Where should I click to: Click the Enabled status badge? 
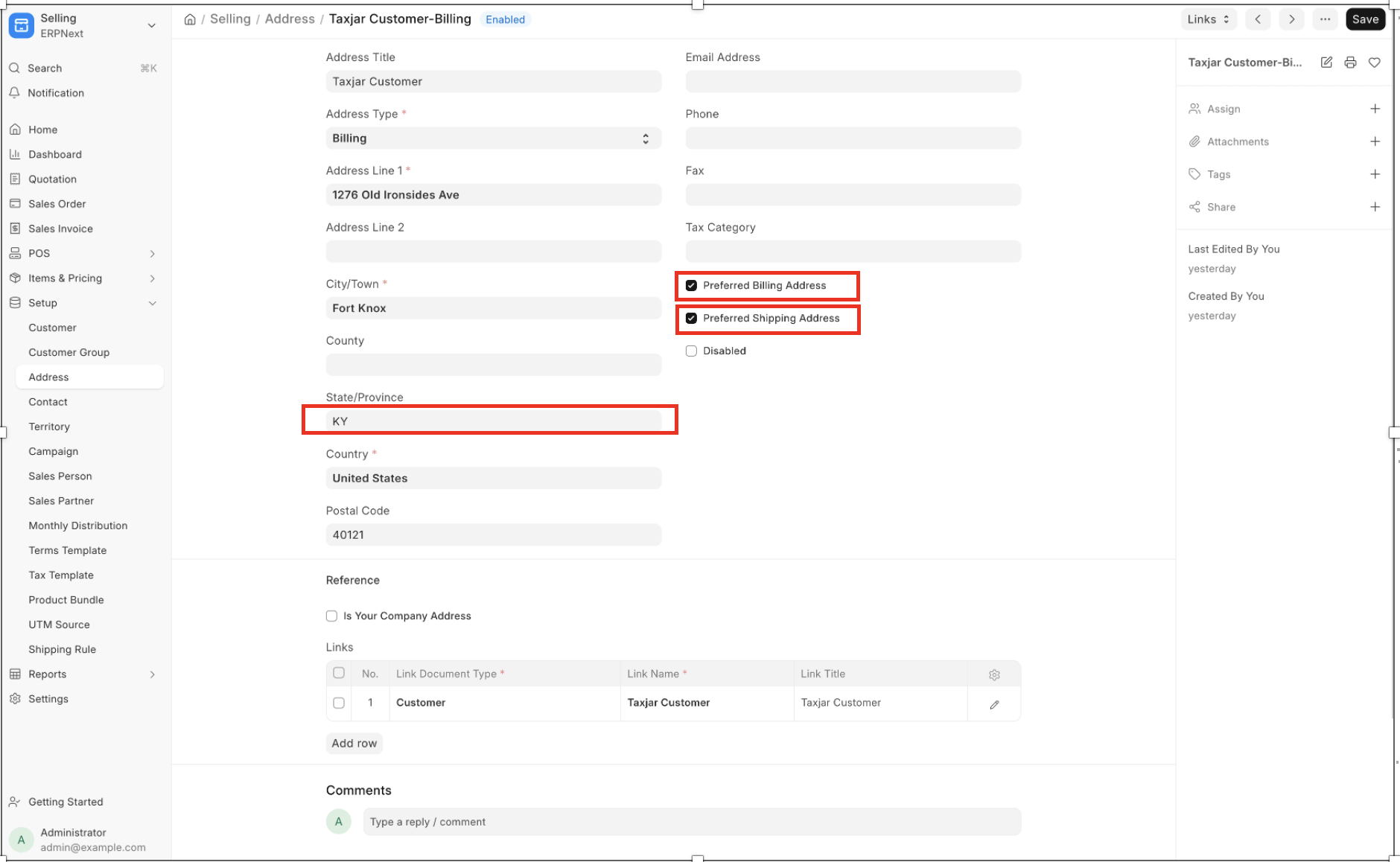[505, 19]
